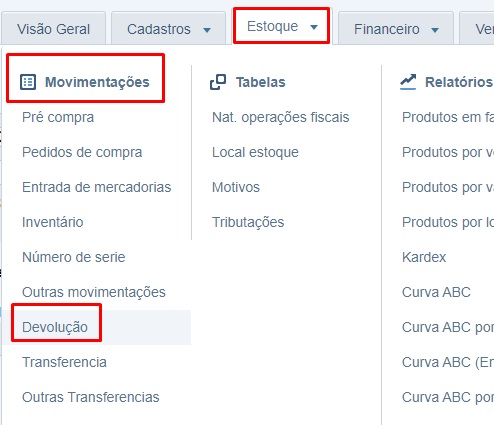Screen dimensions: 494x425
Task: Open Nat. operações fiscais table
Action: 281,117
